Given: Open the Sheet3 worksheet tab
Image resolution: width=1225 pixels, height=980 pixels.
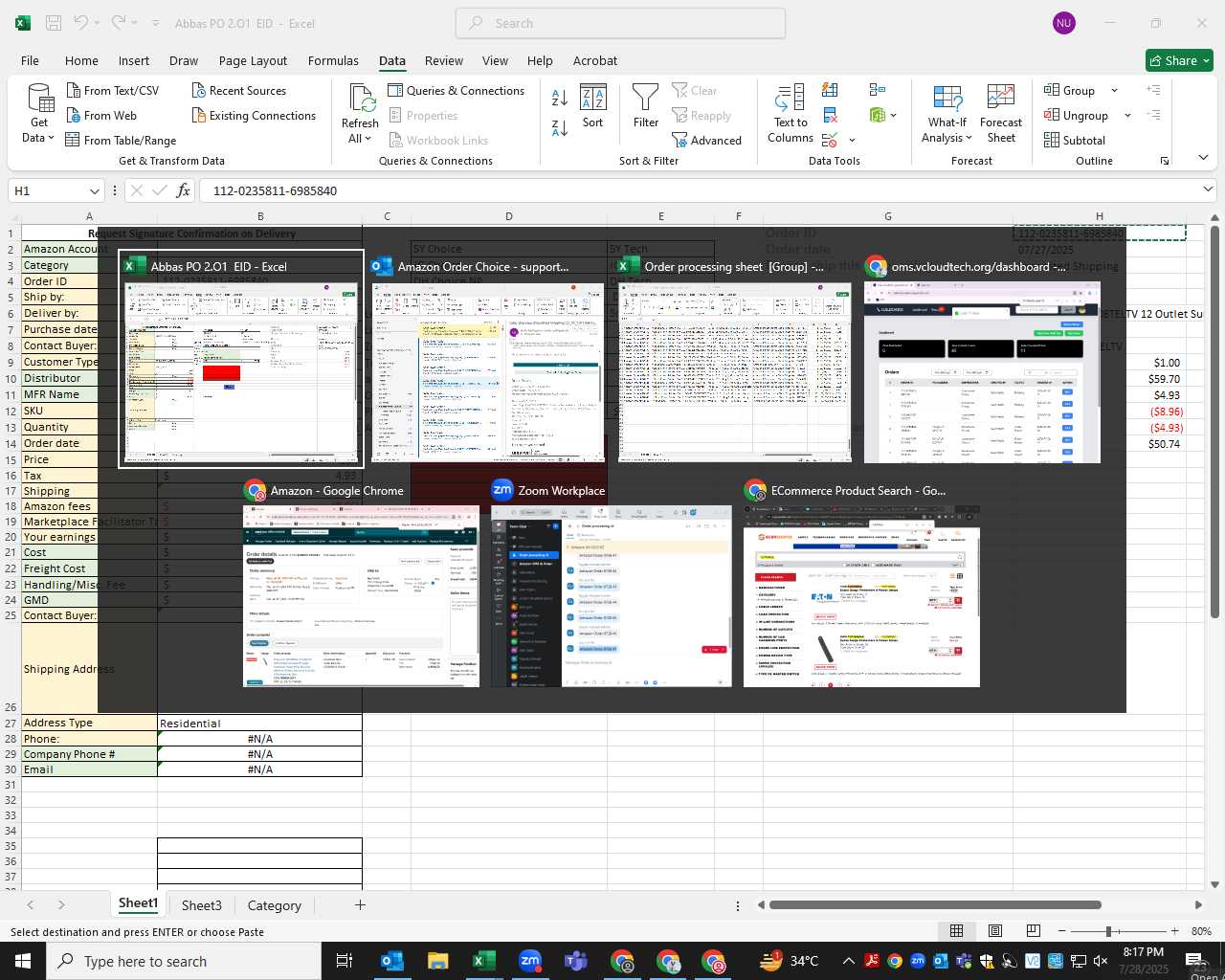Looking at the screenshot, I should coord(201,905).
